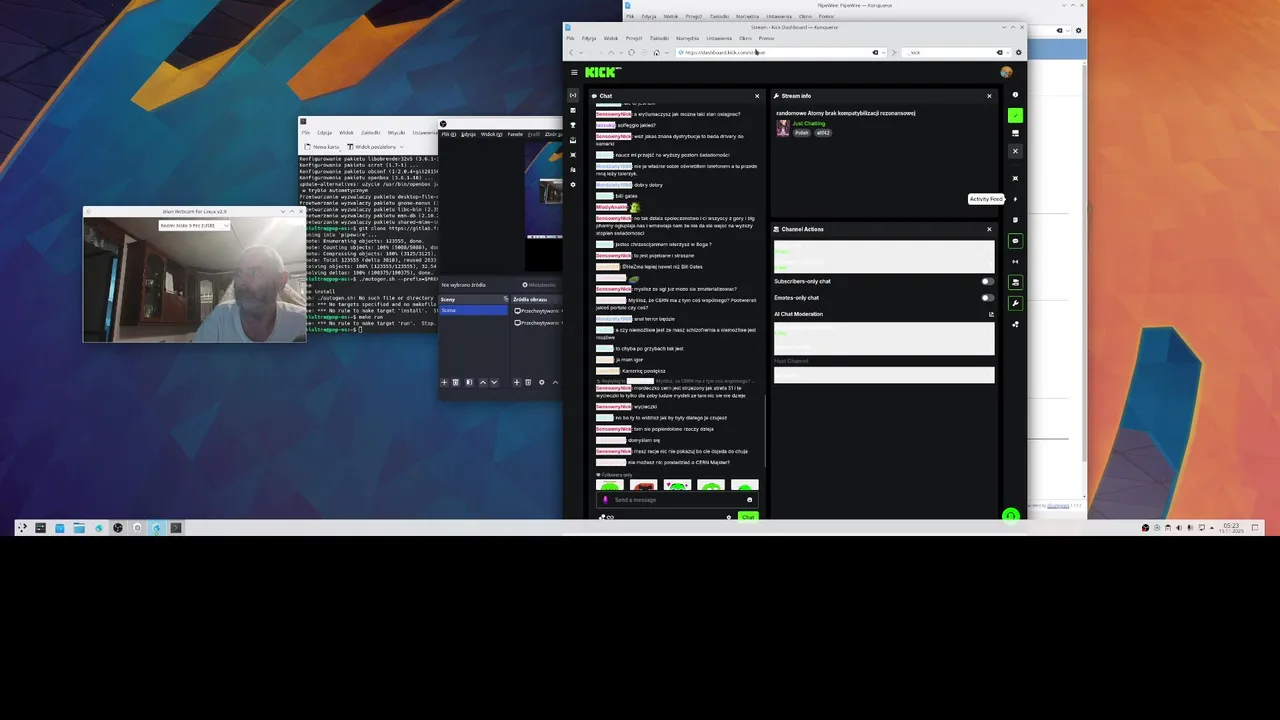Click the Kick logo
The height and width of the screenshot is (720, 1280).
(x=602, y=72)
